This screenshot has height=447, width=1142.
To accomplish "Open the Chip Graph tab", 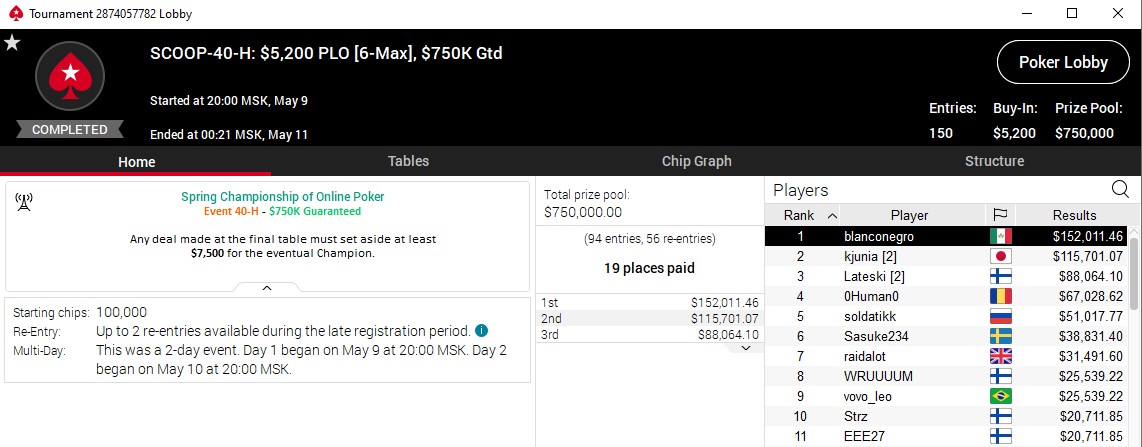I will click(696, 161).
